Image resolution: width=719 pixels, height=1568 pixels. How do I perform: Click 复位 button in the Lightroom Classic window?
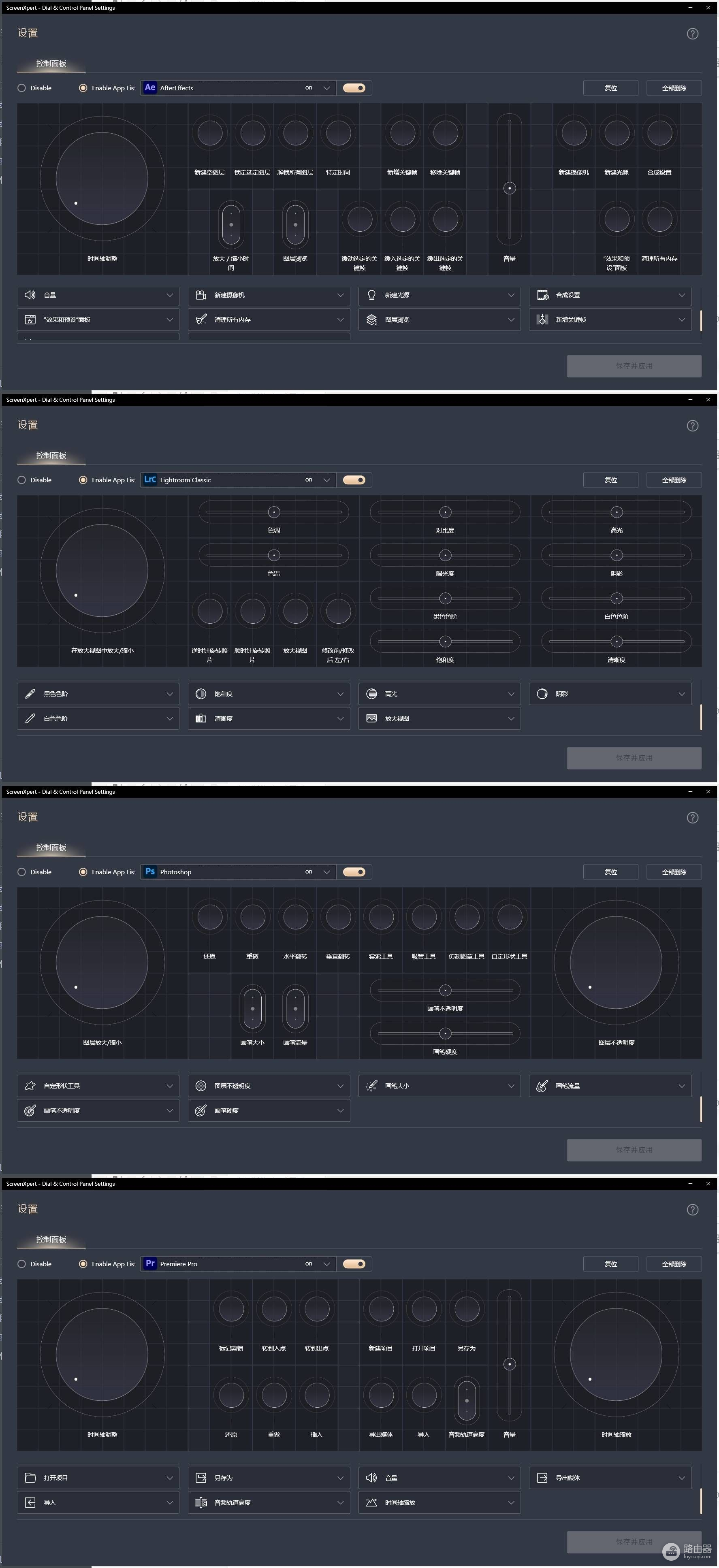tap(610, 479)
